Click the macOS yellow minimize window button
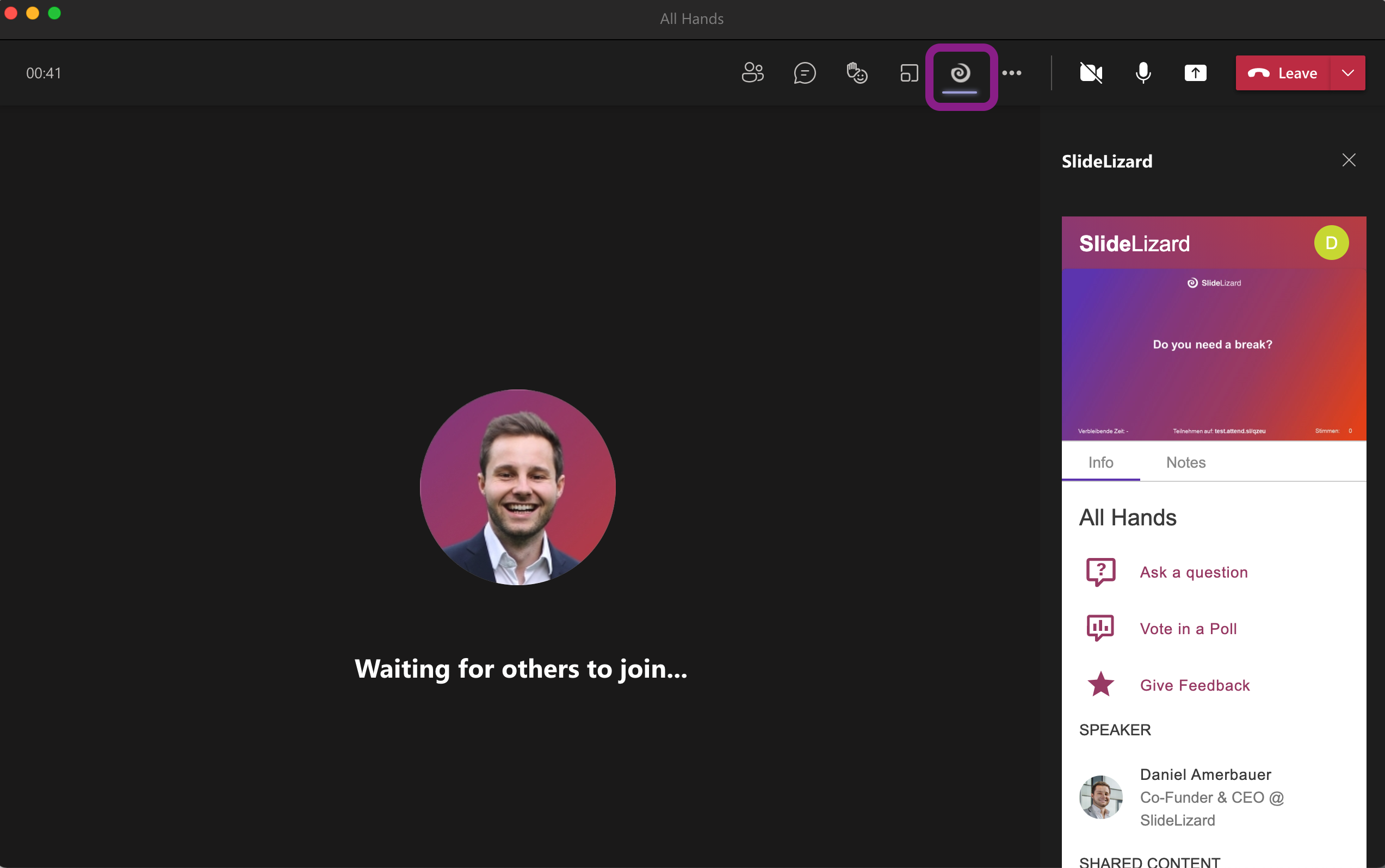Viewport: 1385px width, 868px height. click(x=33, y=13)
